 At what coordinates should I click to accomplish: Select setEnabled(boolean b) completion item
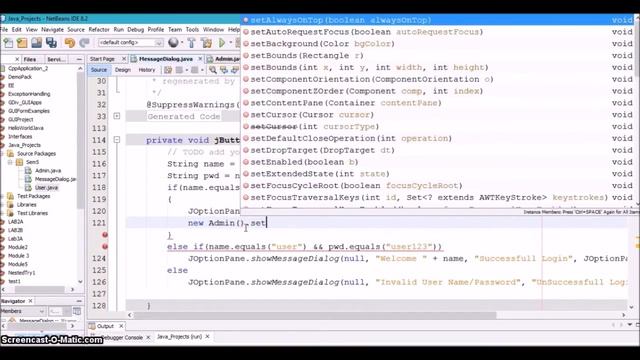click(x=438, y=162)
